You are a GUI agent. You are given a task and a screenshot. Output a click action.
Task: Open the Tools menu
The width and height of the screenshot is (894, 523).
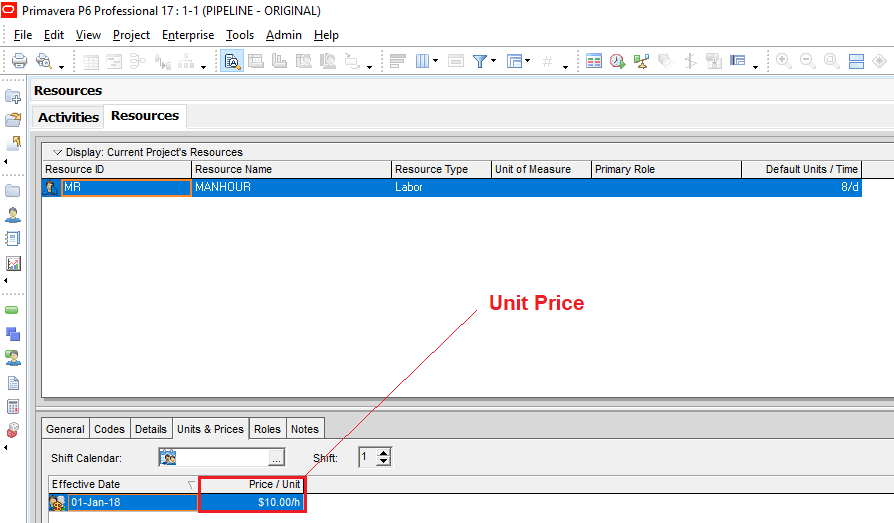239,35
